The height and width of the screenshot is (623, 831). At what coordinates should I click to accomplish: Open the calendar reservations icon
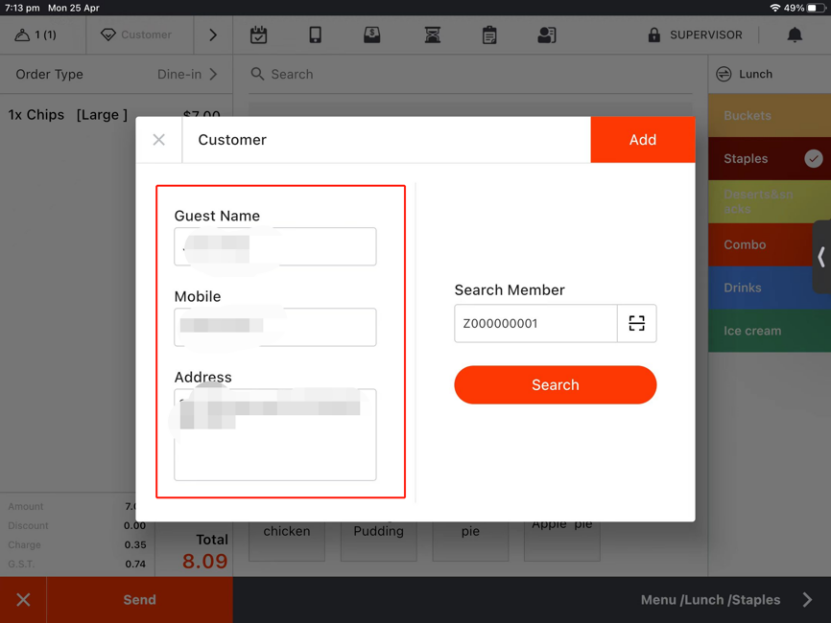259,35
